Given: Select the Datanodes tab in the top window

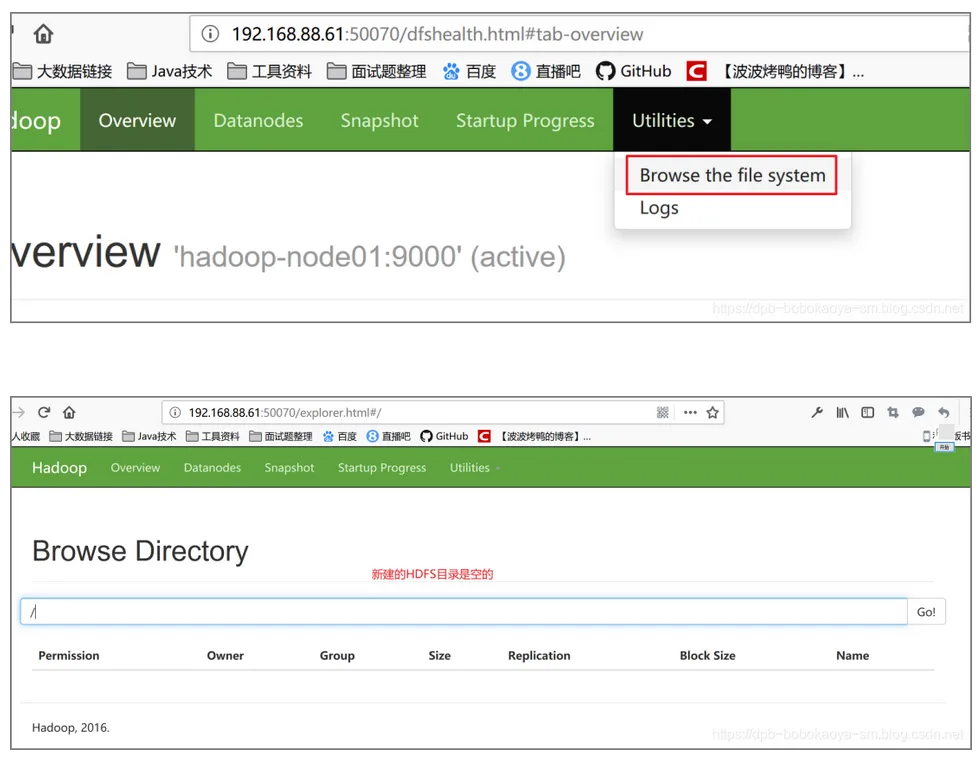Looking at the screenshot, I should pos(258,120).
